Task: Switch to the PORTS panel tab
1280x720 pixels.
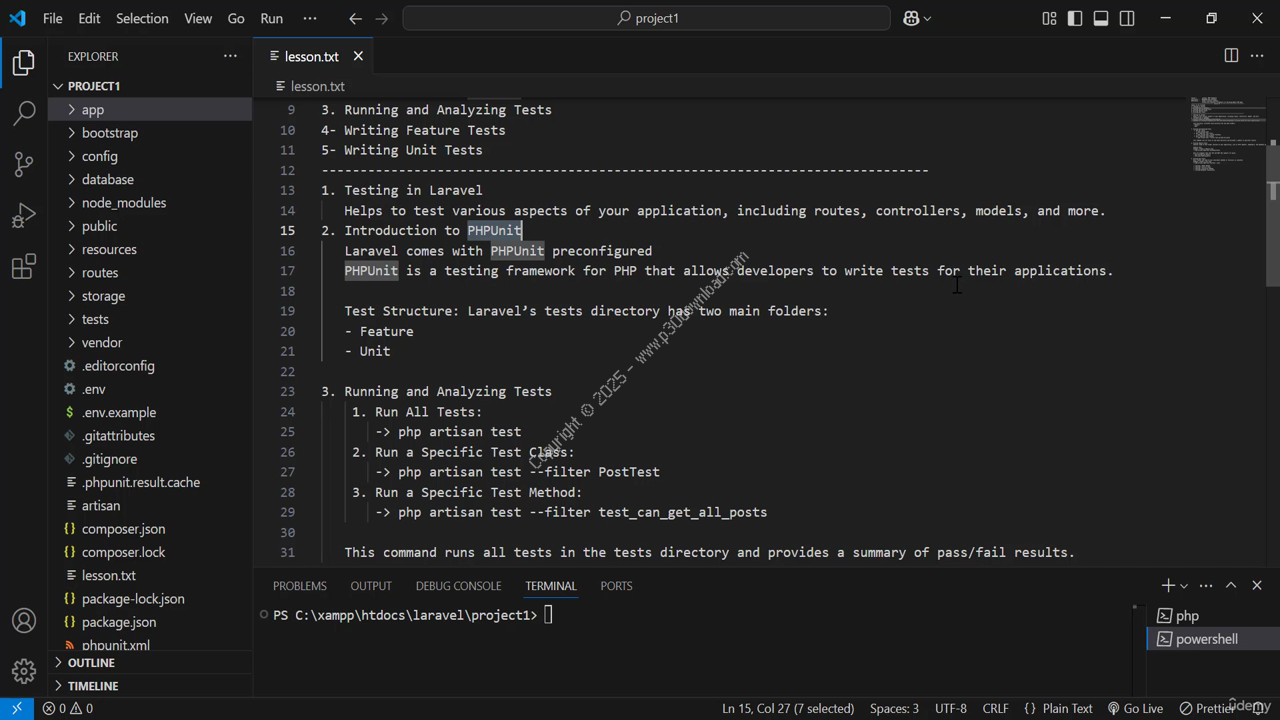Action: point(616,586)
